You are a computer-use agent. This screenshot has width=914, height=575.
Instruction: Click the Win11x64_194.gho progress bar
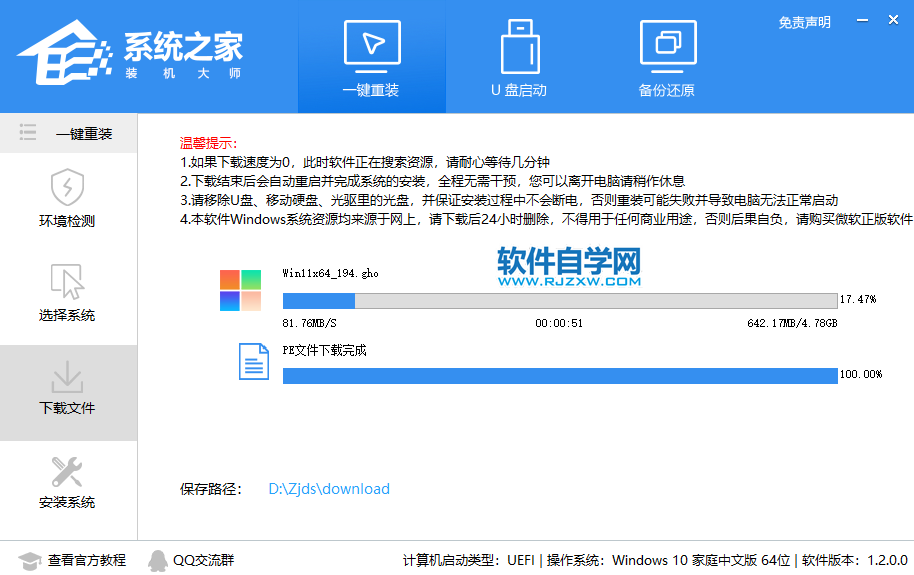pyautogui.click(x=560, y=301)
